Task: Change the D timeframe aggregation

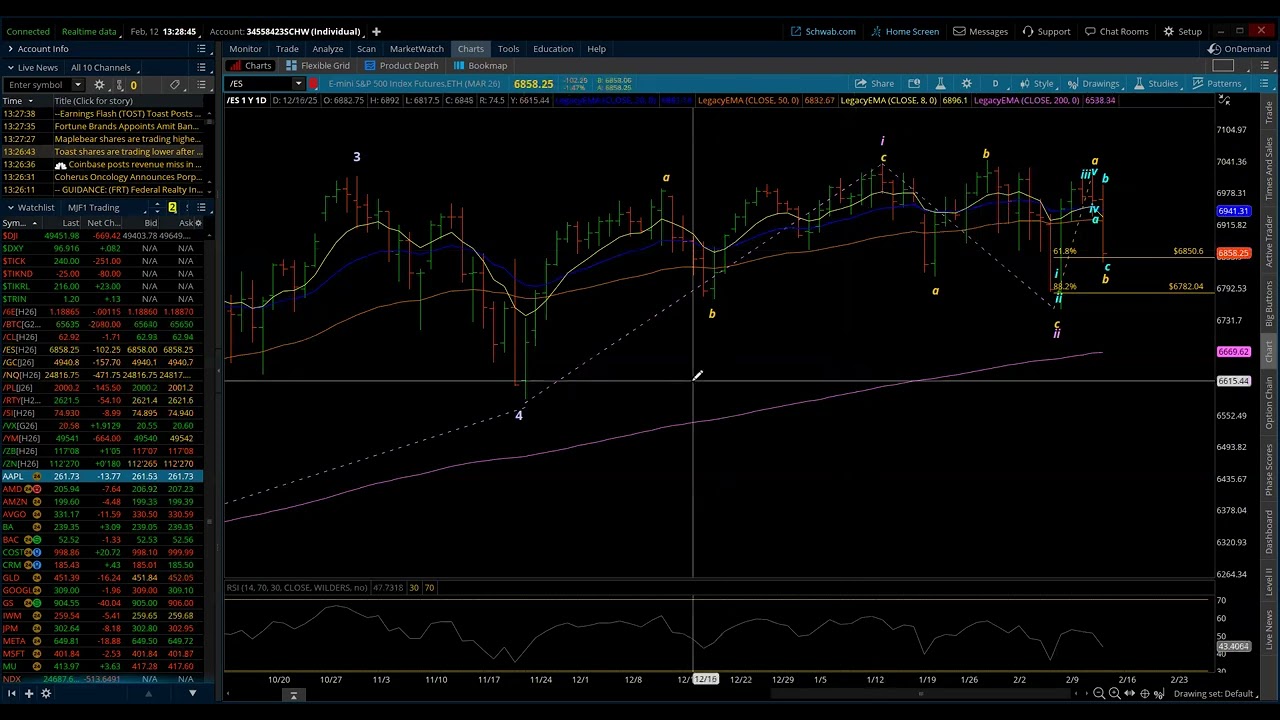Action: 995,84
